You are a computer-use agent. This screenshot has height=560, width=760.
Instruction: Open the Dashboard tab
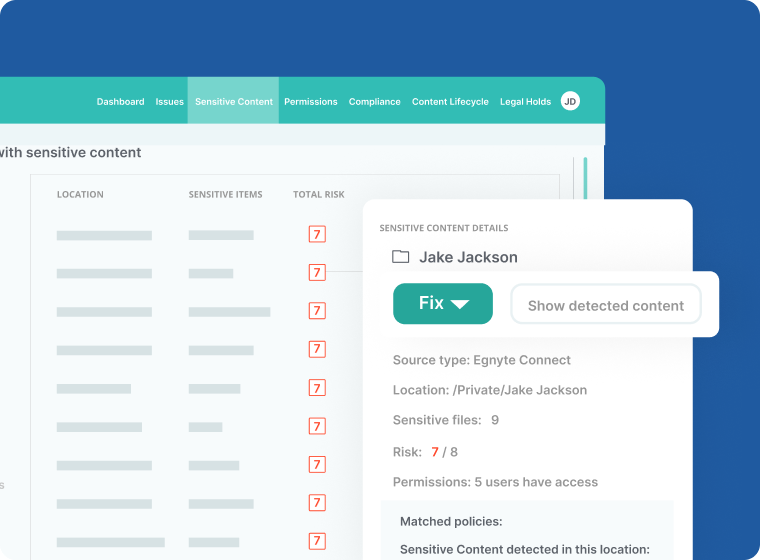tap(120, 102)
